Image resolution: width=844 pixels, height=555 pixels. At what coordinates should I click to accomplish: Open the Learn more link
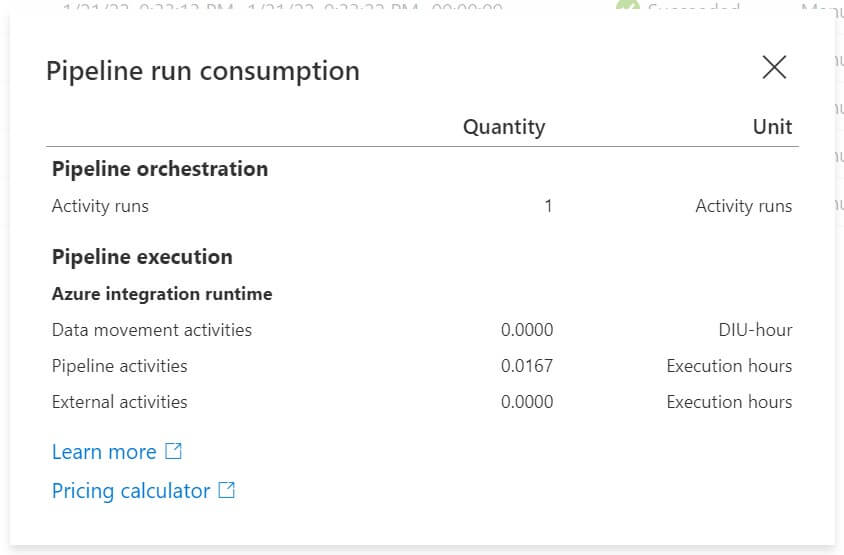[x=104, y=452]
